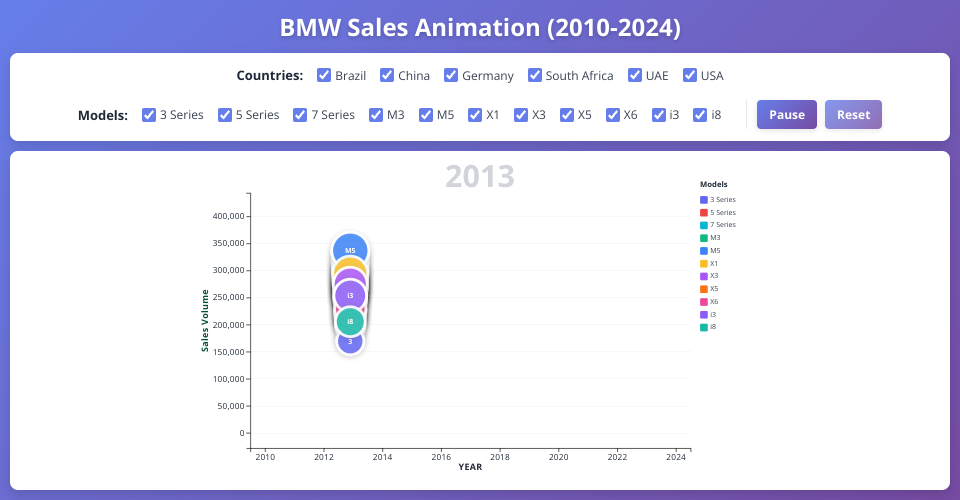960x500 pixels.
Task: Click the M3 green legend marker
Action: click(704, 238)
